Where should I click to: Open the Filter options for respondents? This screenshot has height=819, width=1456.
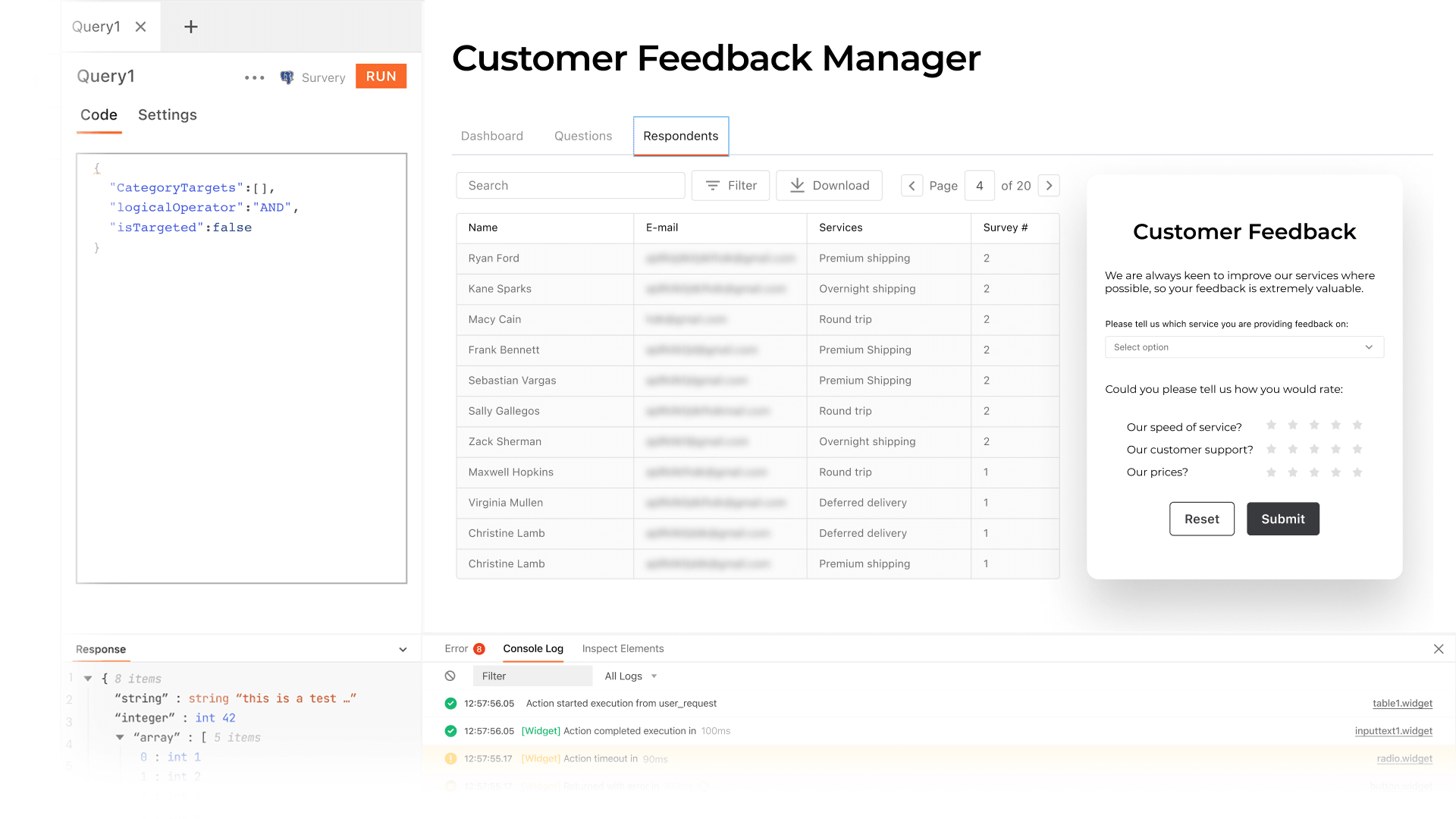730,185
